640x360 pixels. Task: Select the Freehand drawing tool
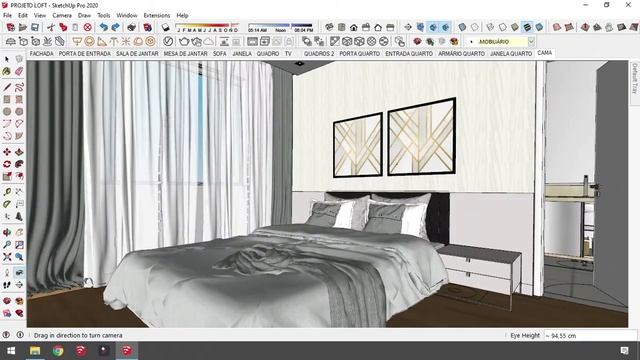click(x=19, y=87)
